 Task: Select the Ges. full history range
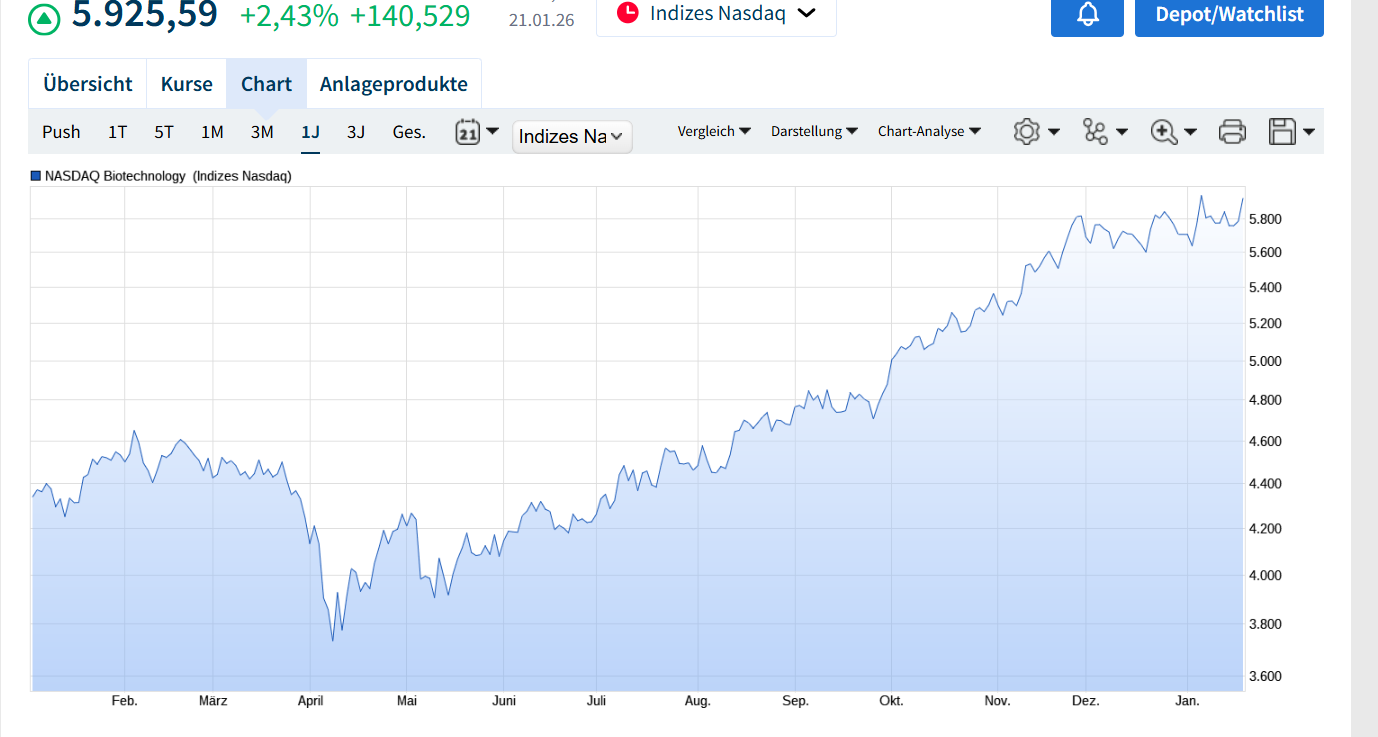tap(408, 132)
